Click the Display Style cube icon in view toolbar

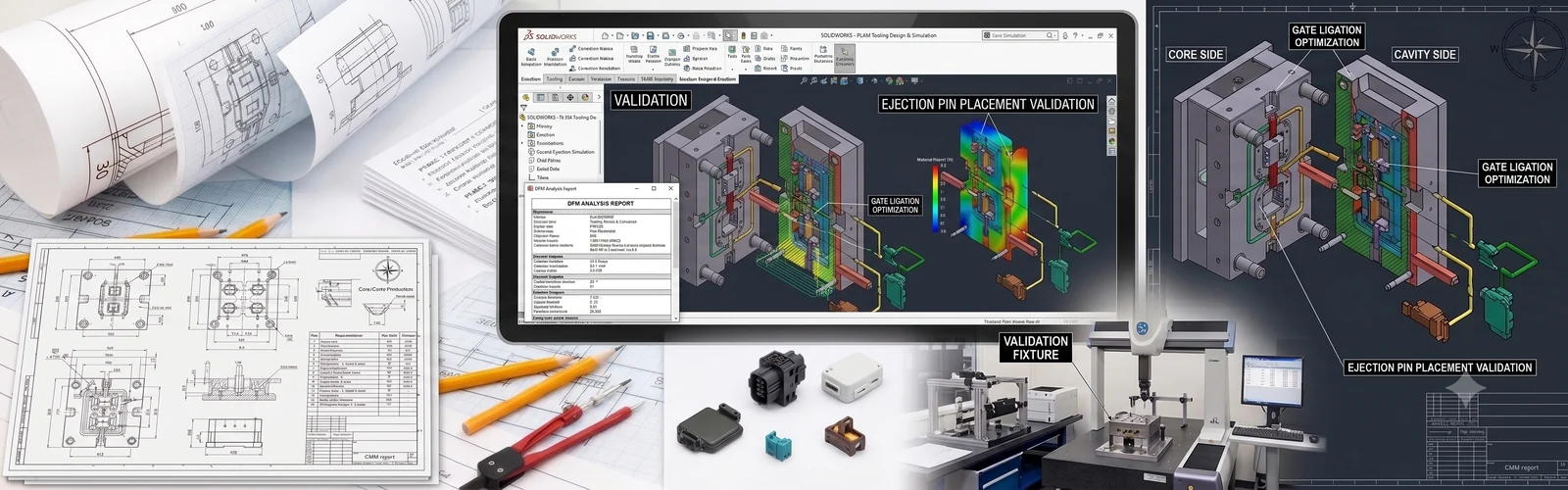tap(859, 80)
